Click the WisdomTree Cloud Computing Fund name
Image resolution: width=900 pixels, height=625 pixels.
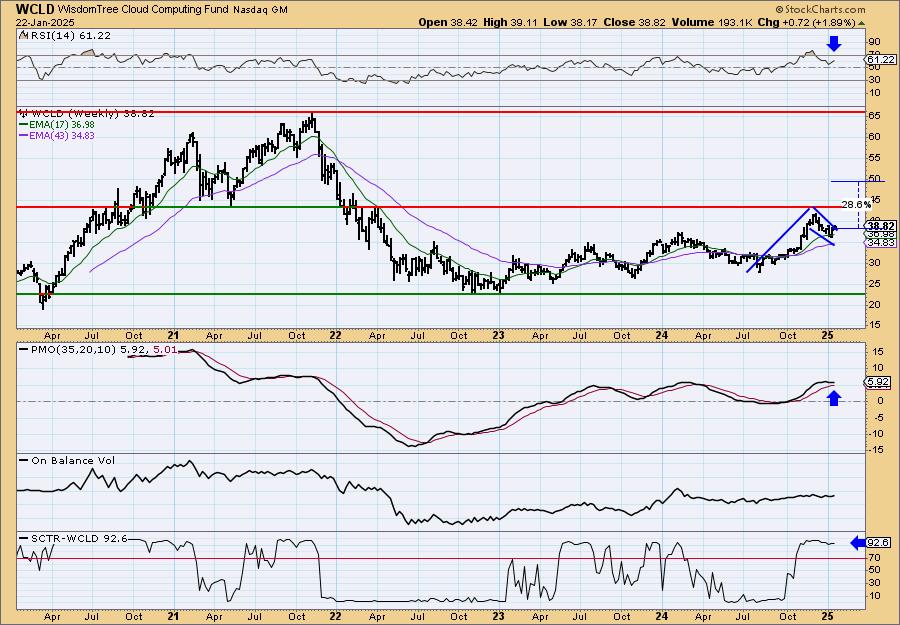pyautogui.click(x=143, y=10)
